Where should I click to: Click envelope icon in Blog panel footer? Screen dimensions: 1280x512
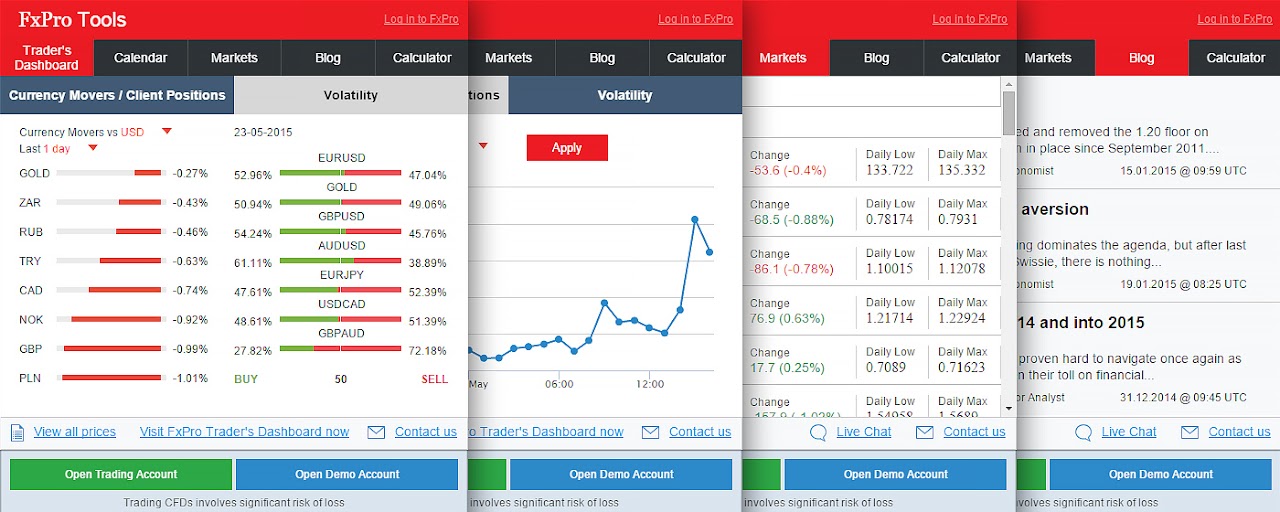tap(1190, 432)
